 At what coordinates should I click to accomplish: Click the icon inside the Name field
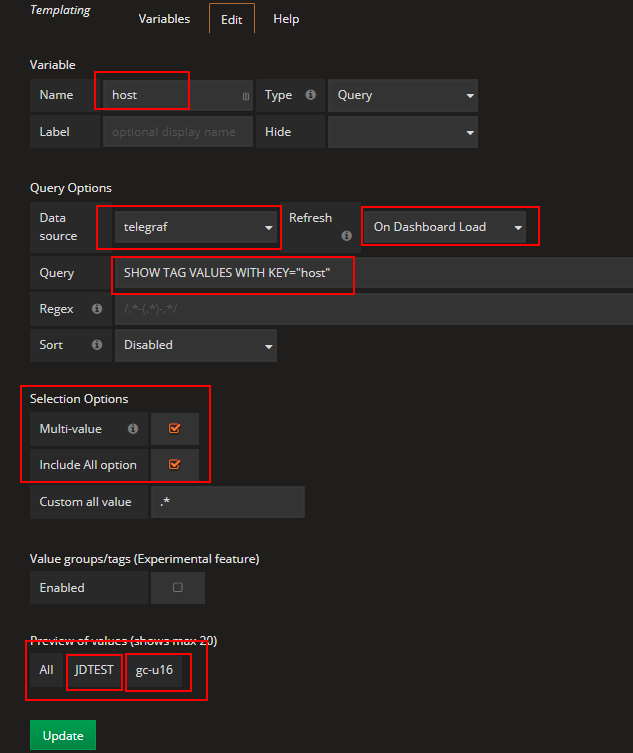click(246, 96)
